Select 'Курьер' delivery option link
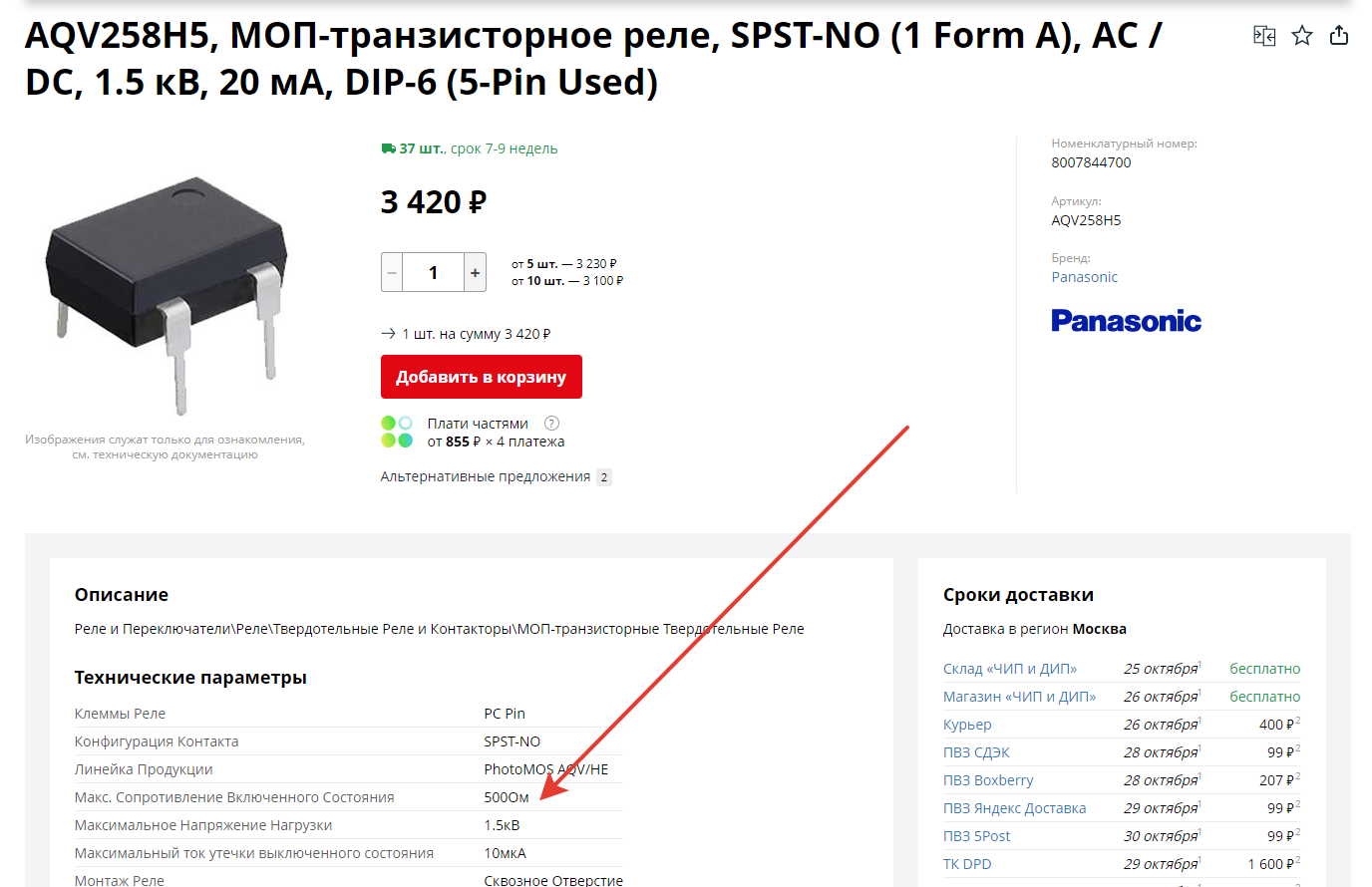The height and width of the screenshot is (887, 1372). [967, 725]
